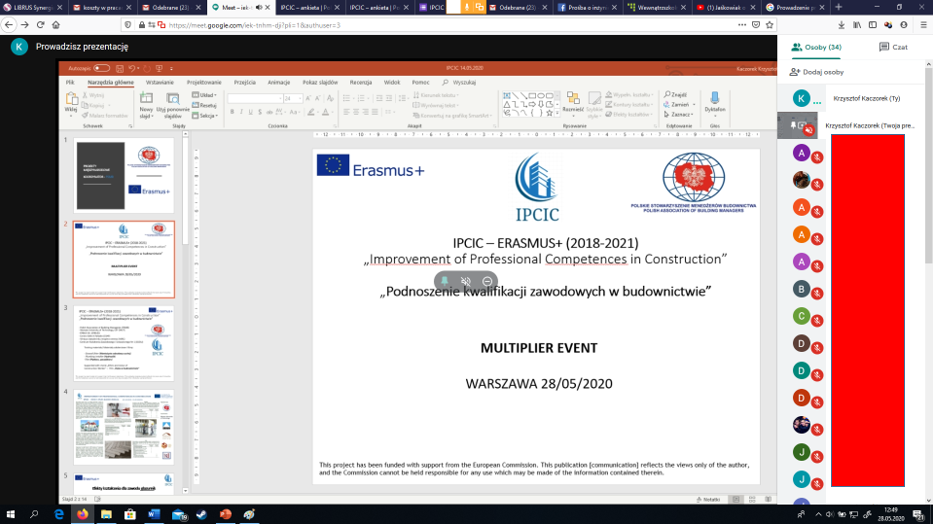
Task: Open the Plik menu tab
Action: 70,82
